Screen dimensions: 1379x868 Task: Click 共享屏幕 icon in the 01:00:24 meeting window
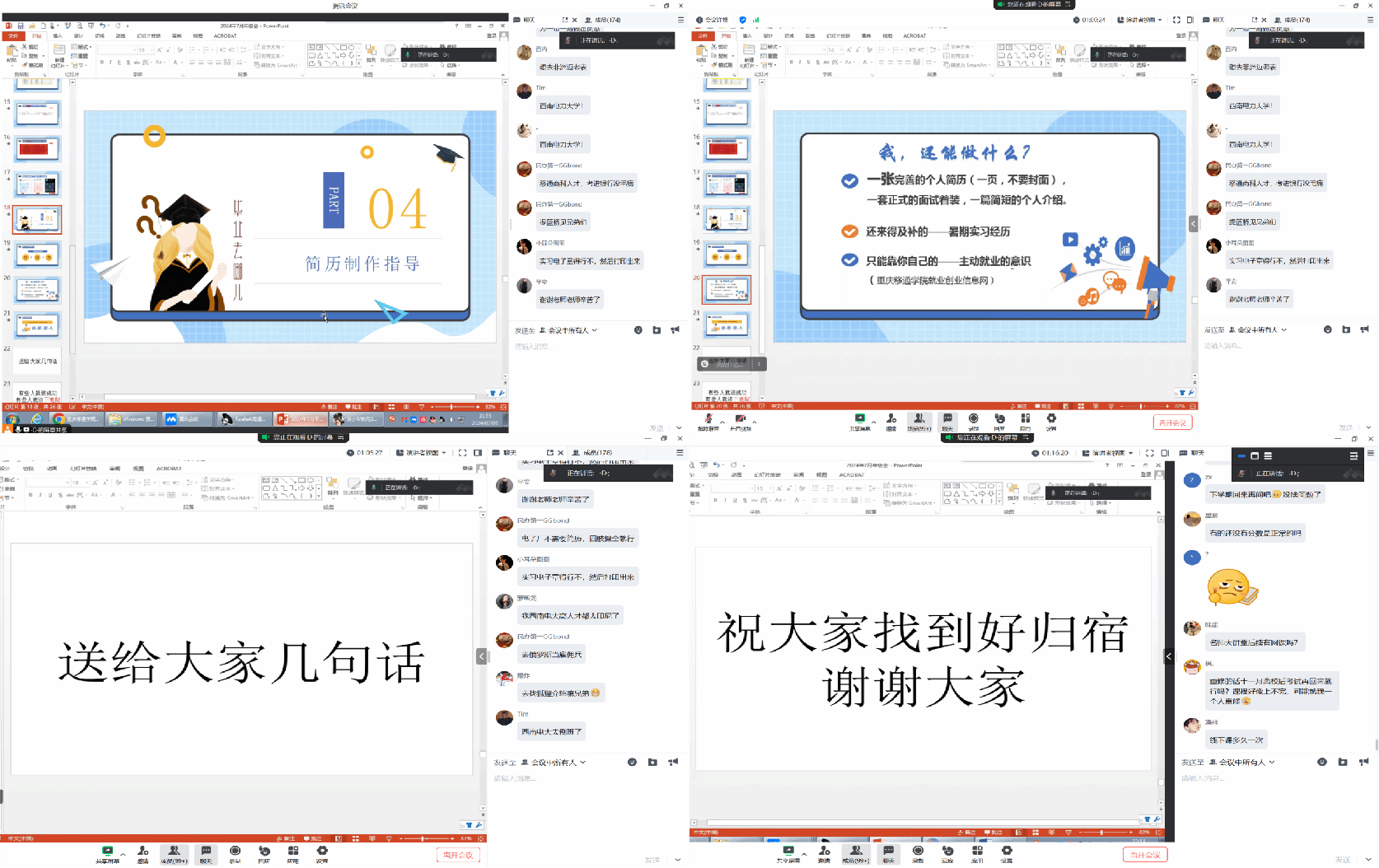click(860, 420)
